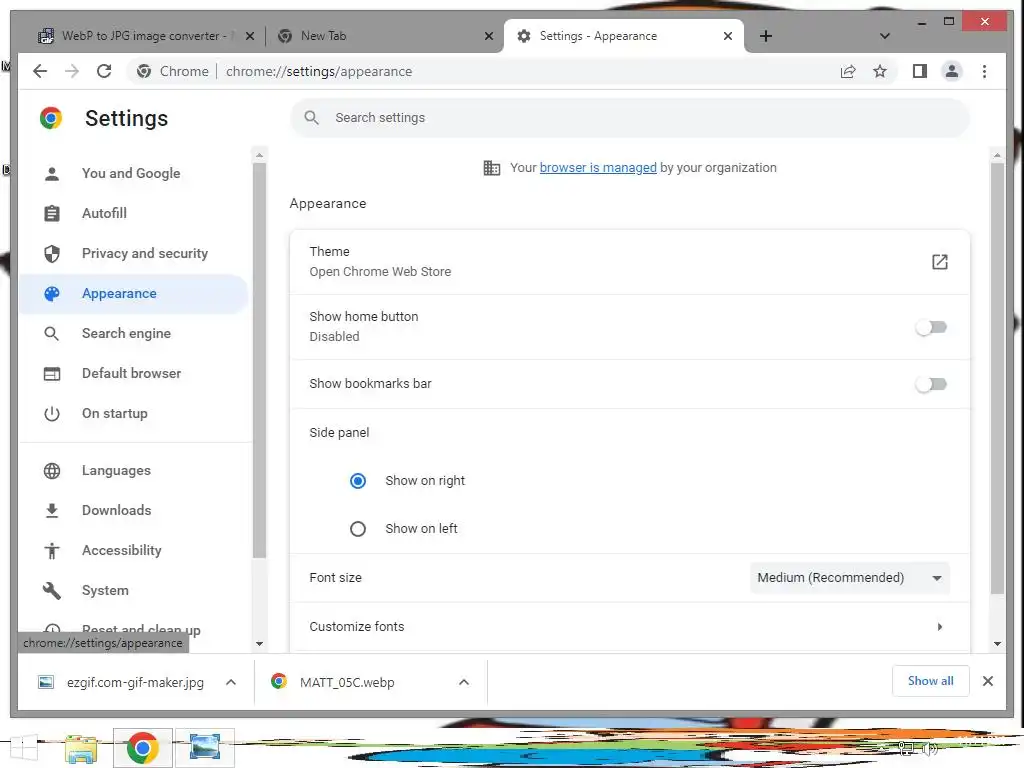
Task: Focus the Search settings field
Action: point(630,118)
